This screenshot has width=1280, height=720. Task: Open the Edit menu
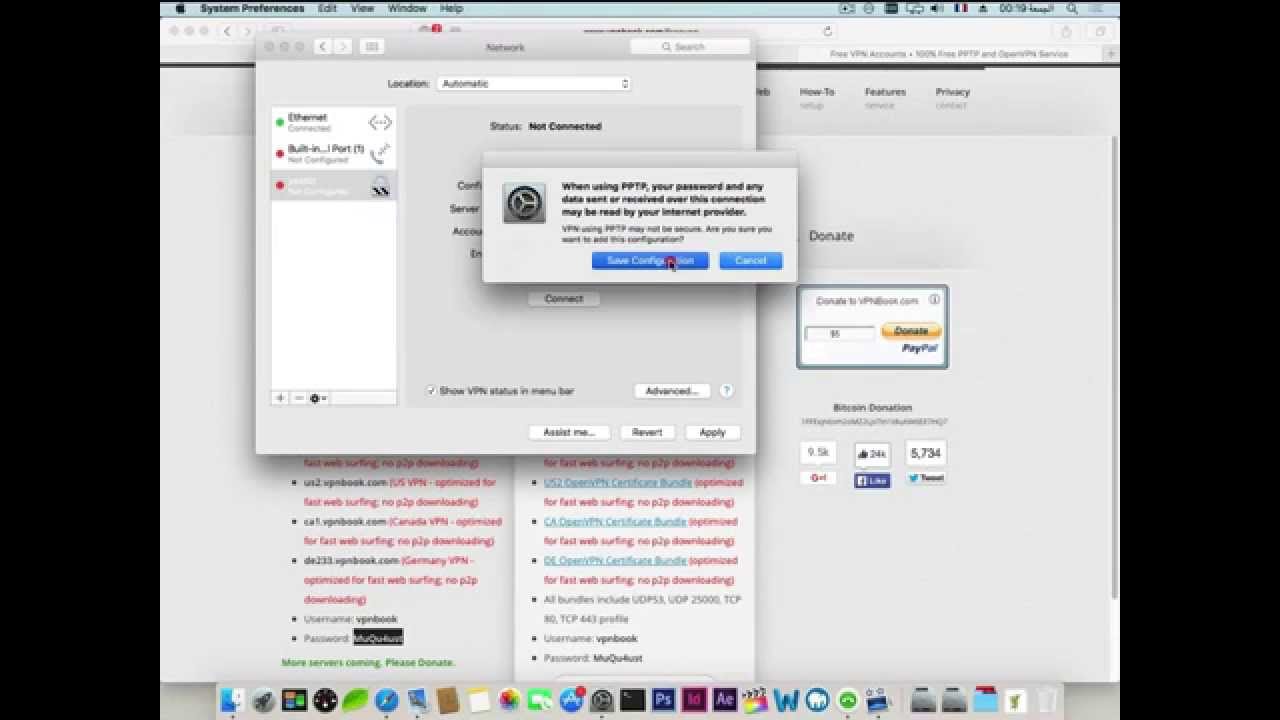pos(327,8)
